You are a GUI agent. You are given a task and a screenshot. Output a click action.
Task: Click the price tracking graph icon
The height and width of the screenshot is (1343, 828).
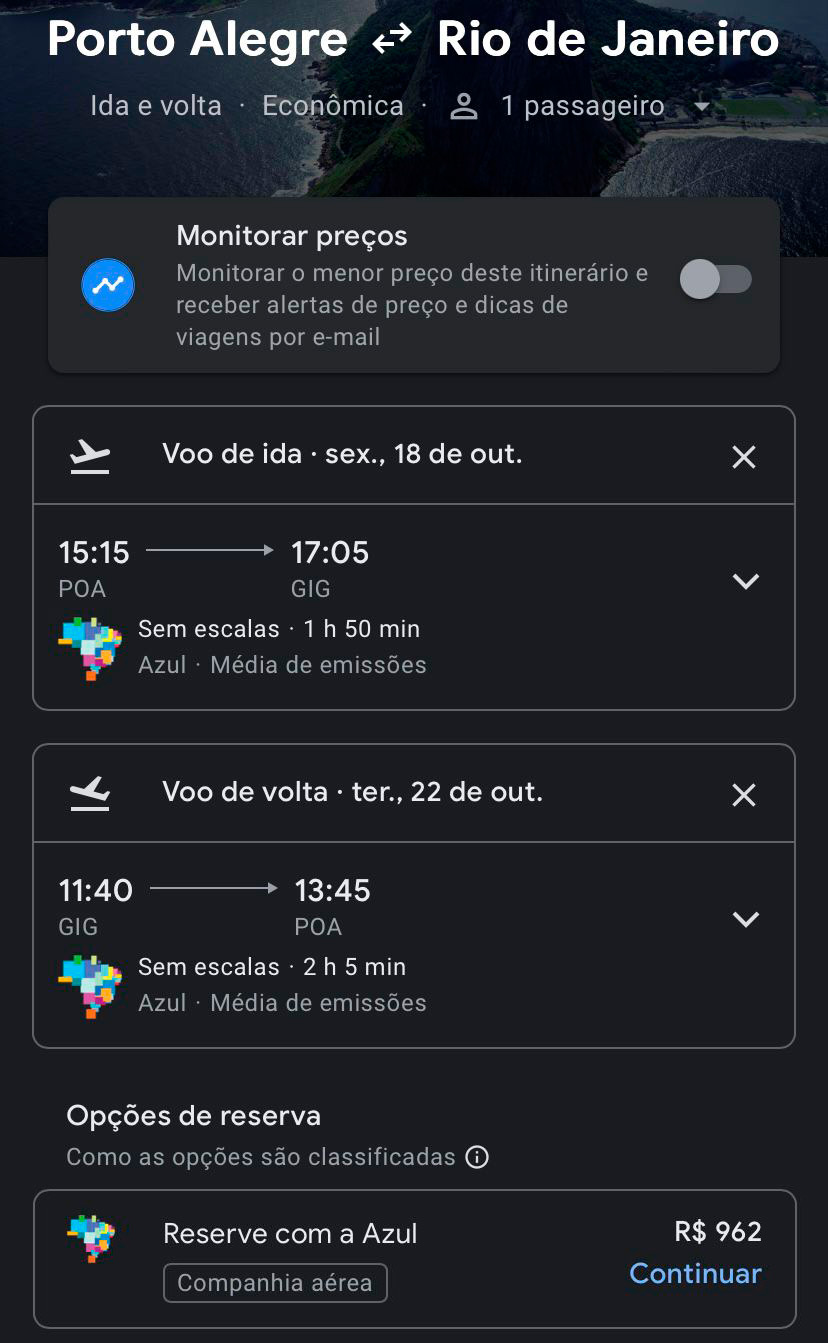coord(108,285)
